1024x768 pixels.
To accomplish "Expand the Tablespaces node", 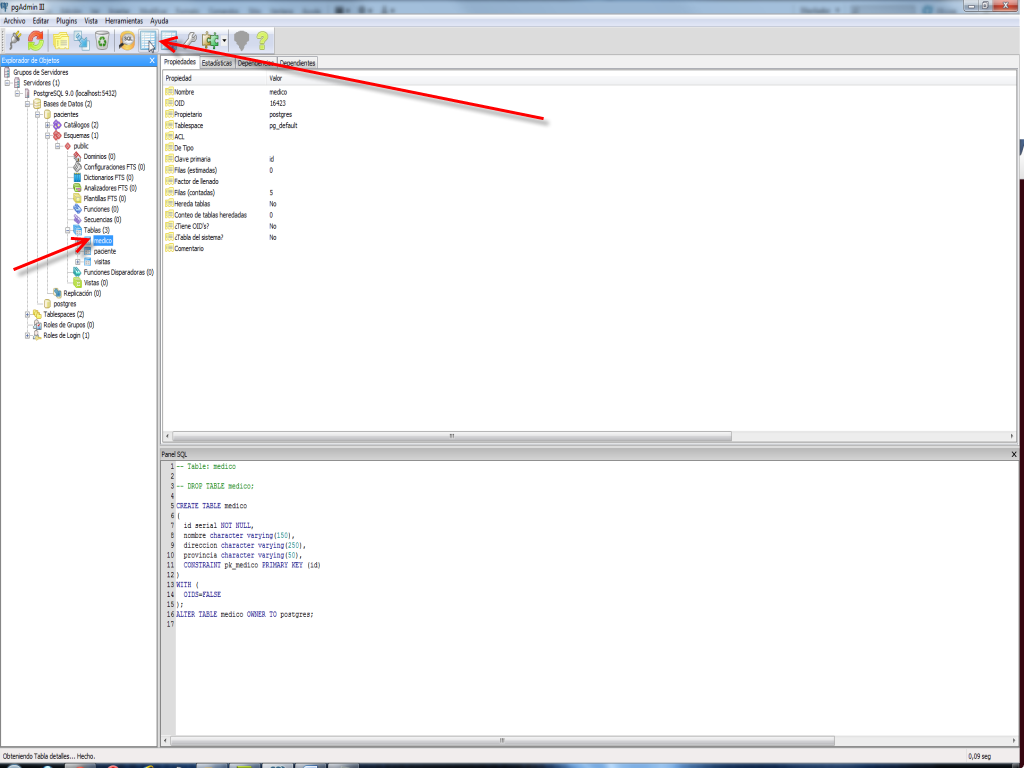I will point(28,314).
